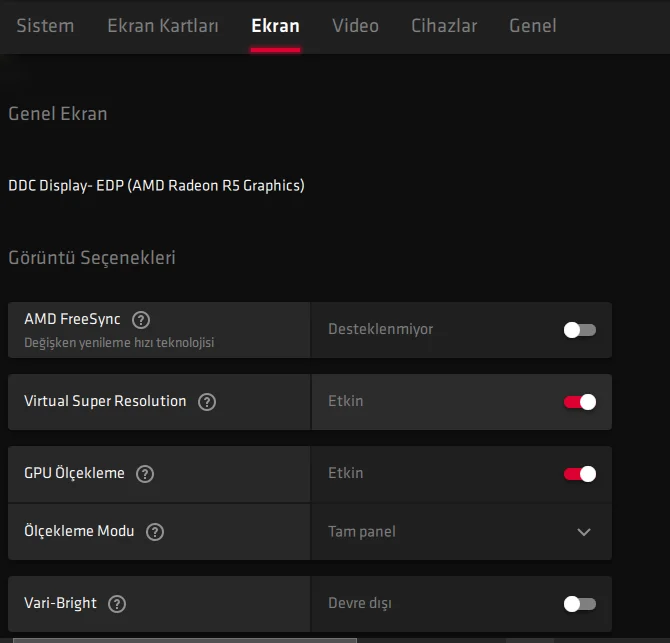Select the Ekran tab

(275, 26)
